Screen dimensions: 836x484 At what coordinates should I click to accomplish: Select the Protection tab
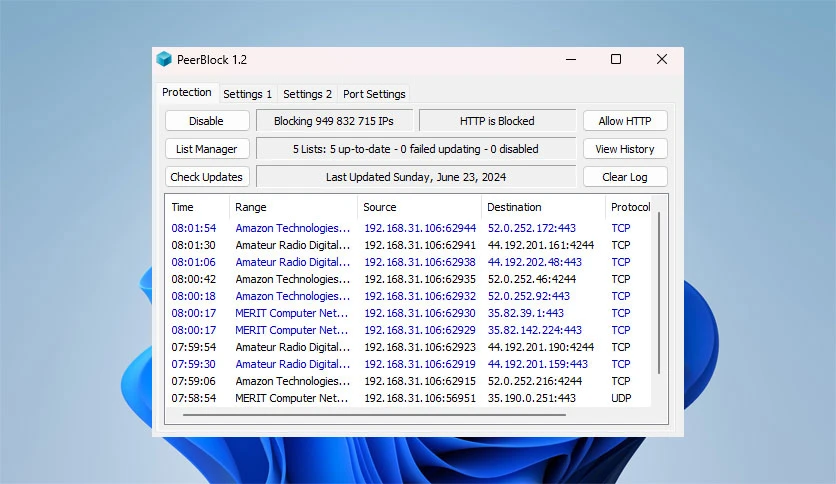point(187,92)
